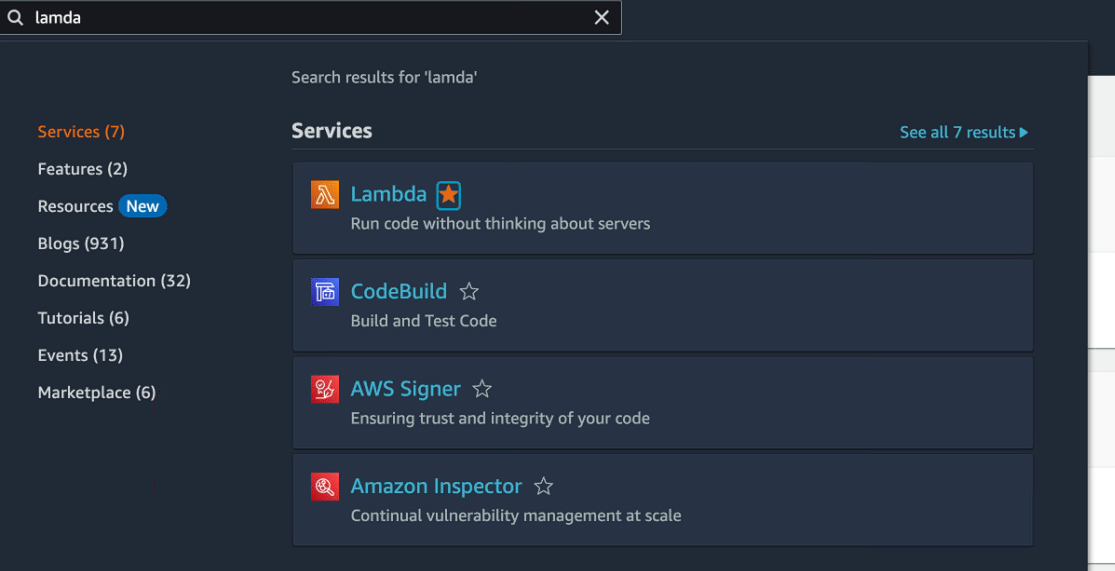Open the Lambda service icon
Screen dimensions: 1115x571
click(325, 194)
